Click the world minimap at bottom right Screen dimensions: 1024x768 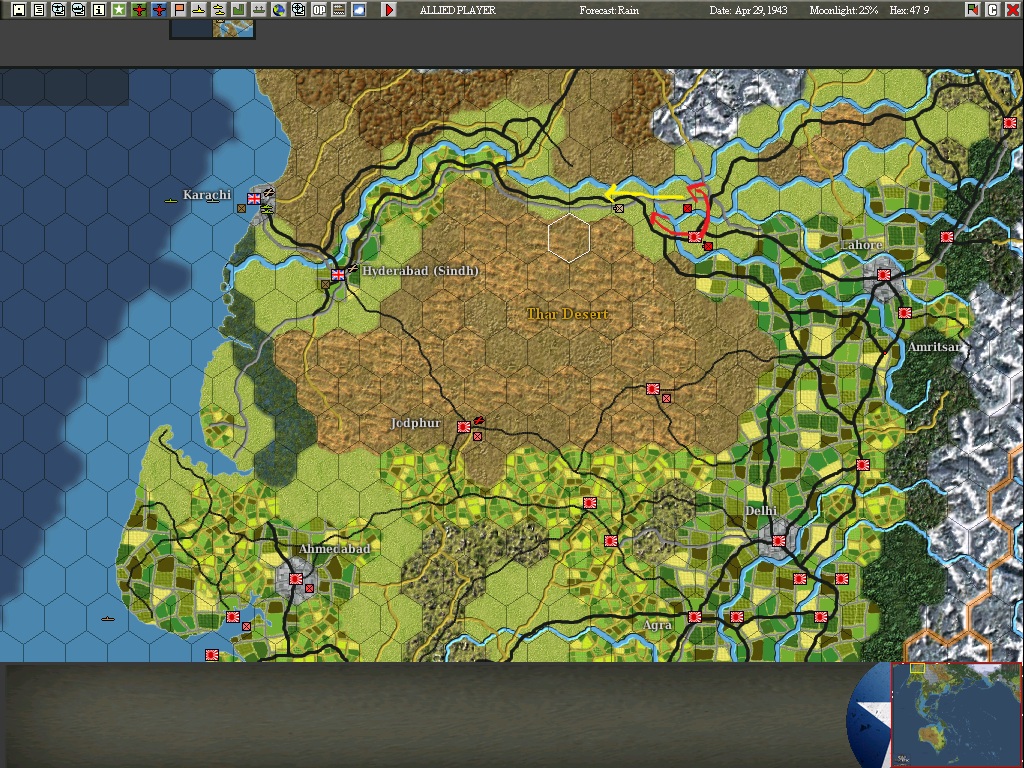tap(956, 714)
